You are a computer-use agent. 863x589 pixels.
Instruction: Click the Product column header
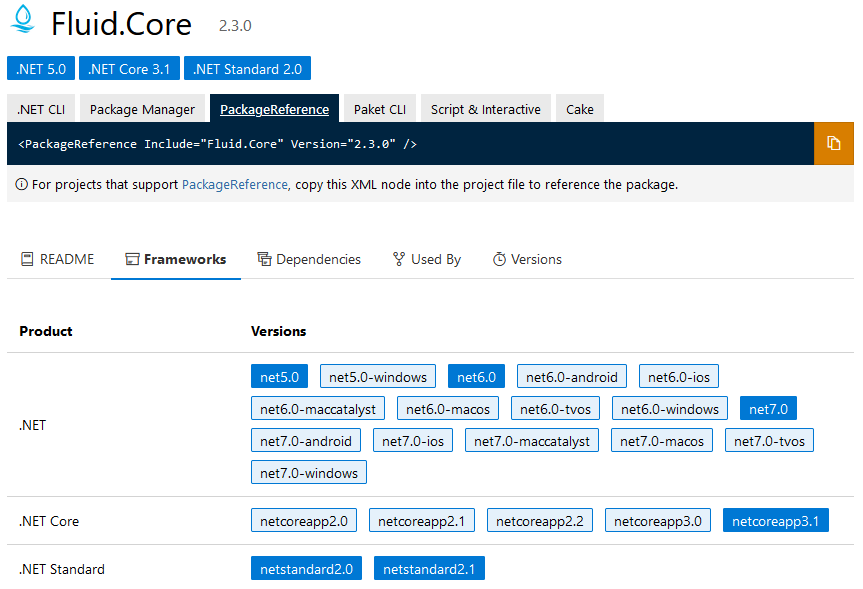pyautogui.click(x=46, y=331)
